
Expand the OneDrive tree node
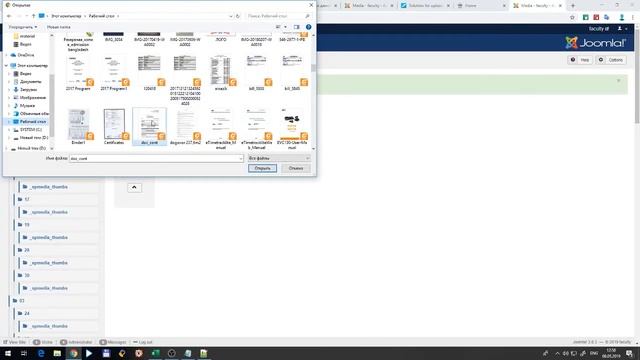6,55
